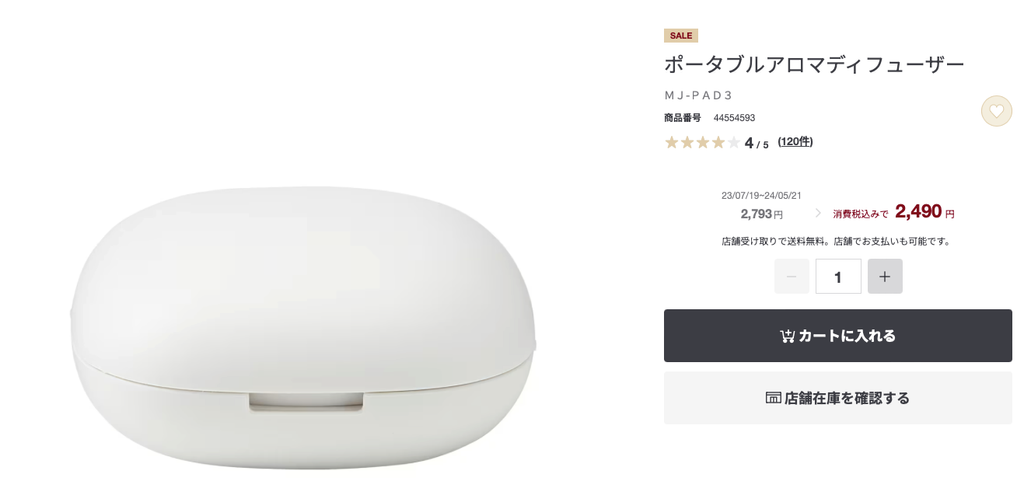Open the 120件 reviews link
This screenshot has height=484, width=1024.
point(795,142)
